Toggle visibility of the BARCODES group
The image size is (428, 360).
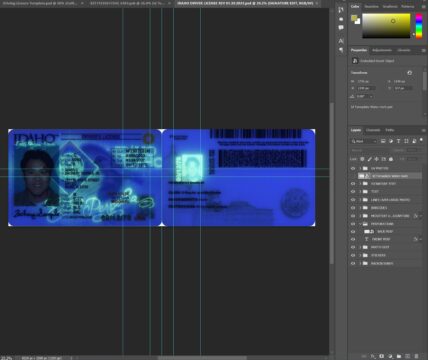pyautogui.click(x=353, y=208)
